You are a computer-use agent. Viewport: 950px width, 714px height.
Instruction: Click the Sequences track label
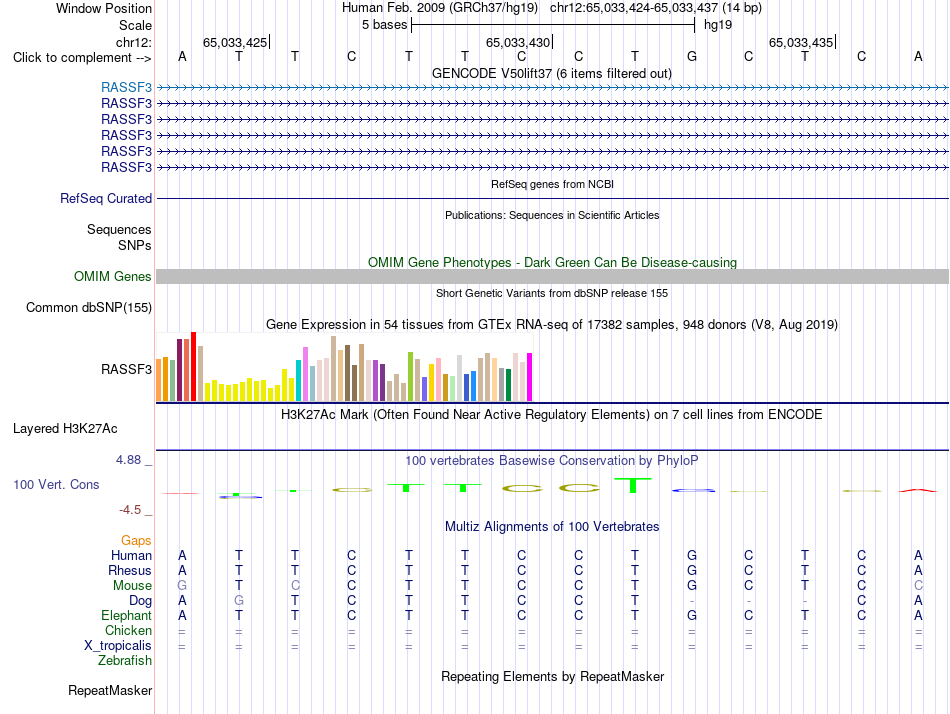[x=119, y=229]
